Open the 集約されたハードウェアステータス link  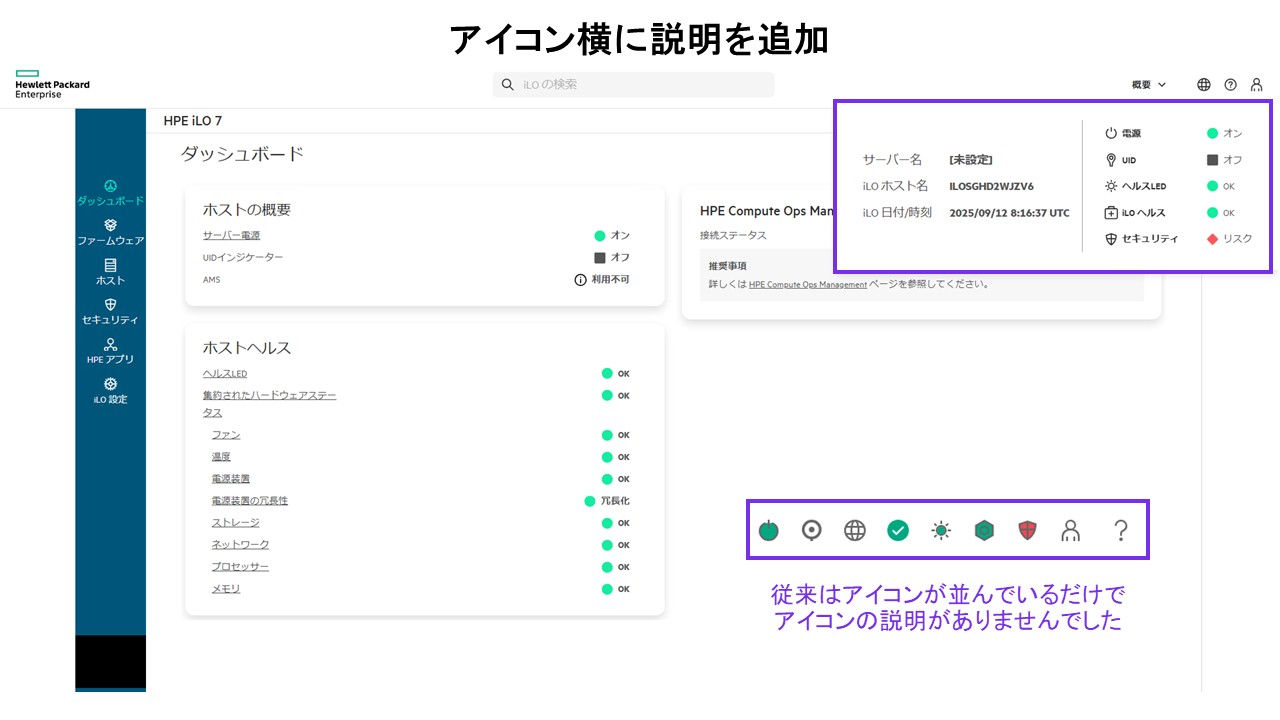269,404
